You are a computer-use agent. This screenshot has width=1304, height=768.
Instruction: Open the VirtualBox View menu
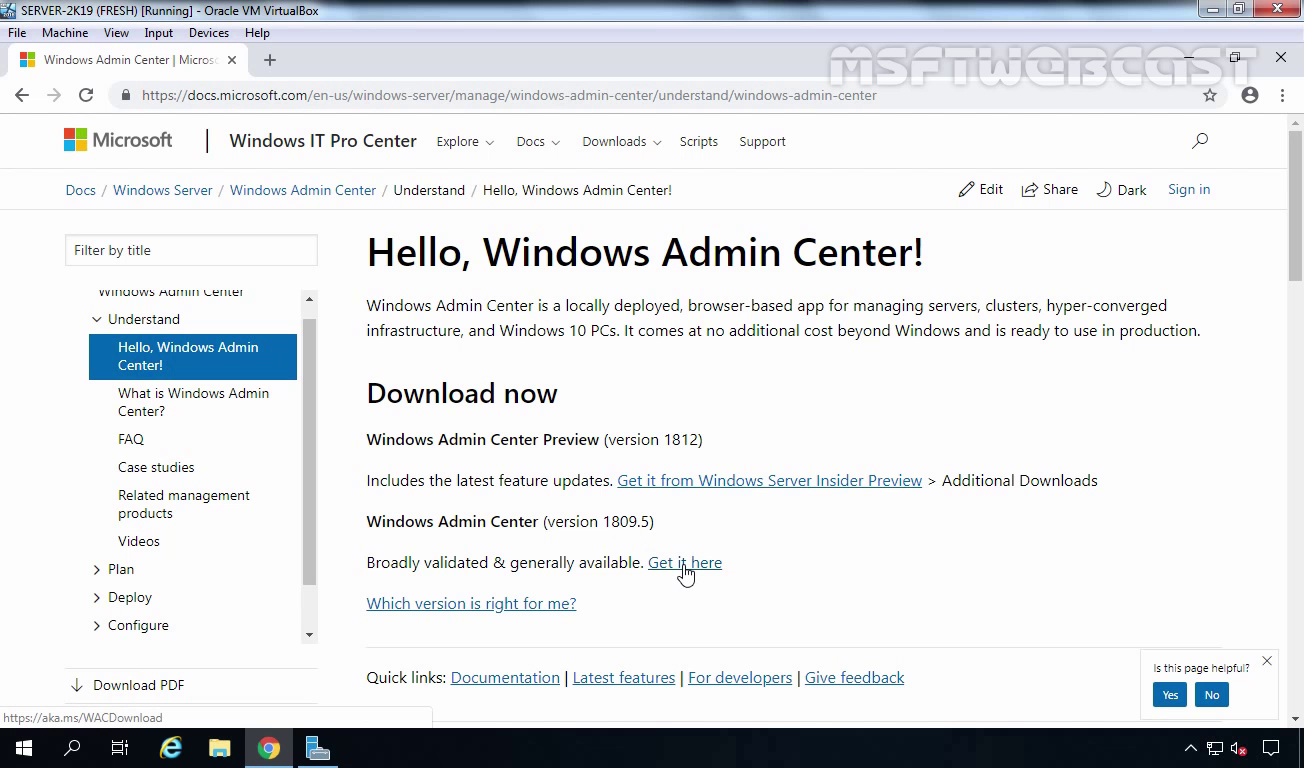pyautogui.click(x=116, y=33)
